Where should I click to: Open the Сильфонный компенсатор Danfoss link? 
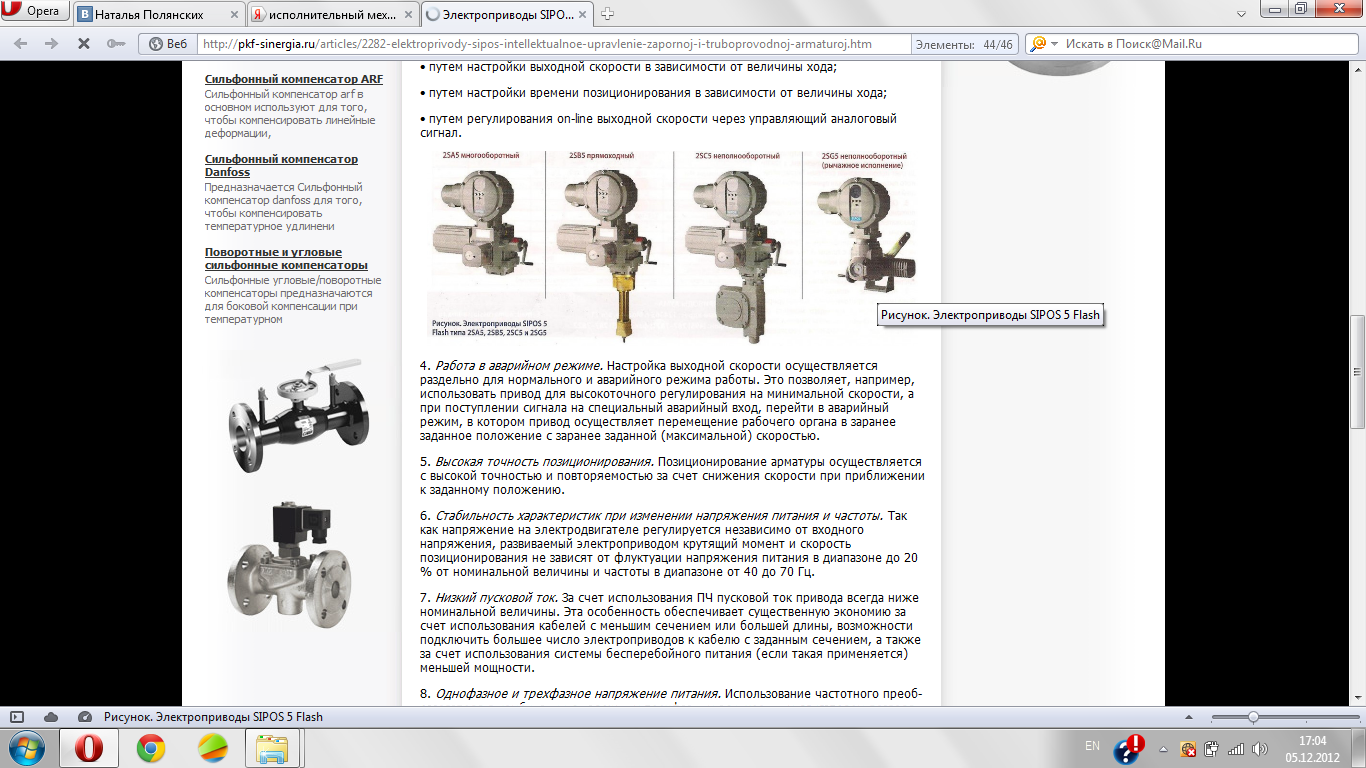(281, 166)
